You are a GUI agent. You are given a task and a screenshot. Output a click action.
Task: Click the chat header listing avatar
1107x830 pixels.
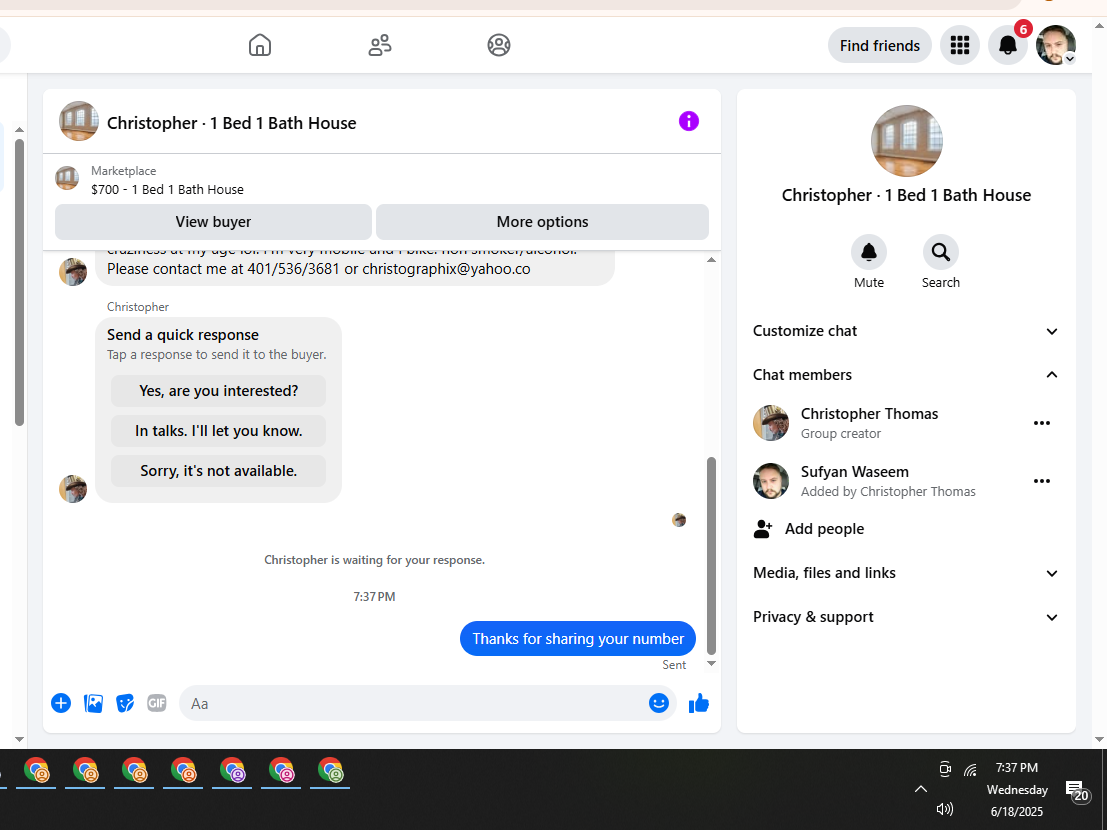point(78,121)
